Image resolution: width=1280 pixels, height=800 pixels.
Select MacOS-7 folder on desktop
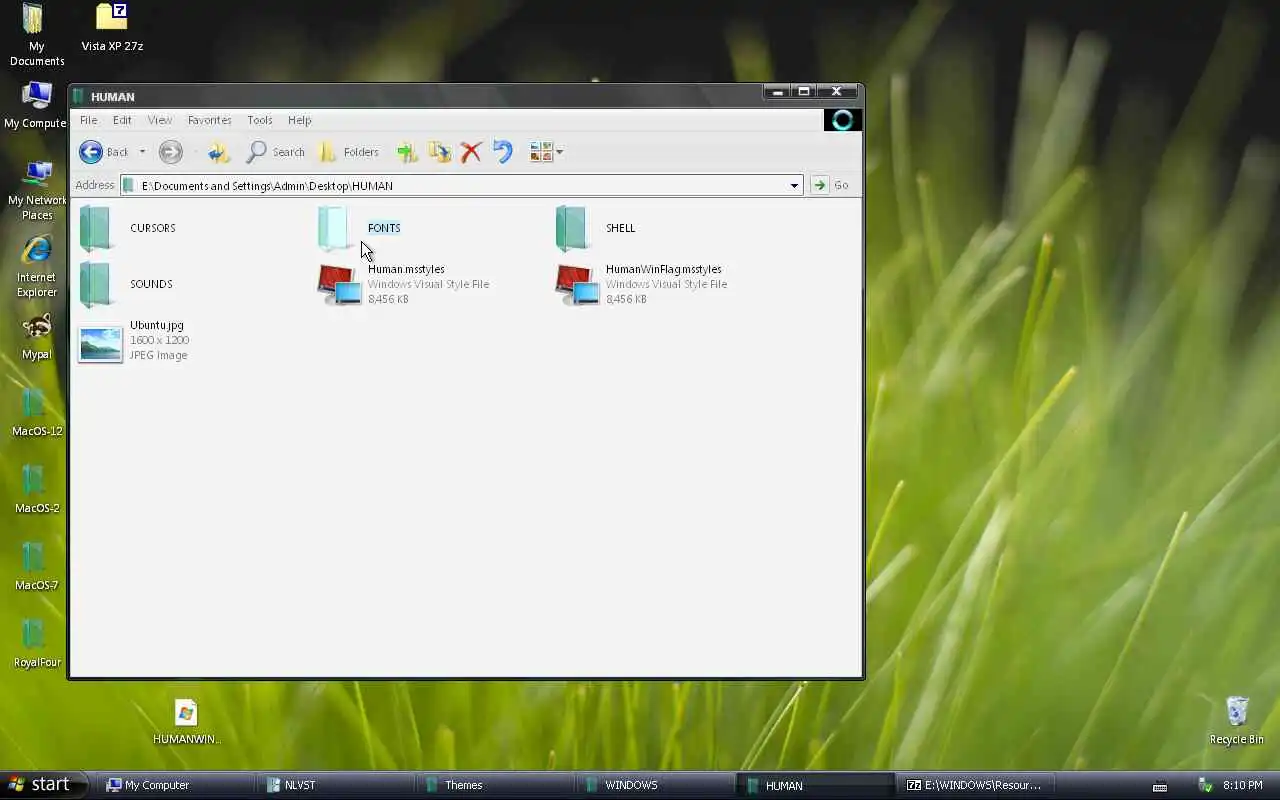tap(37, 567)
